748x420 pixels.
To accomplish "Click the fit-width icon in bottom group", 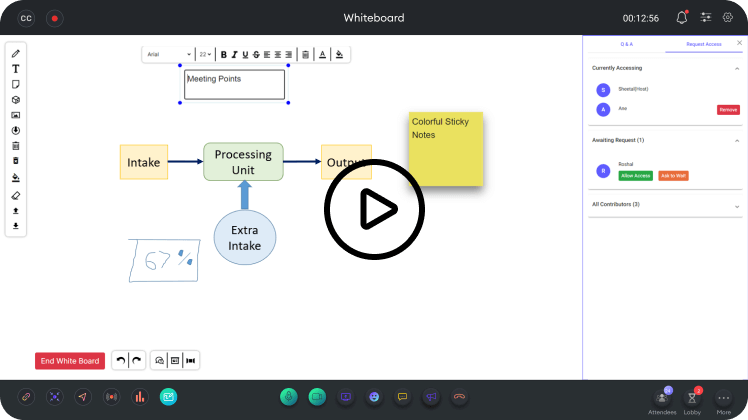I will click(x=190, y=360).
